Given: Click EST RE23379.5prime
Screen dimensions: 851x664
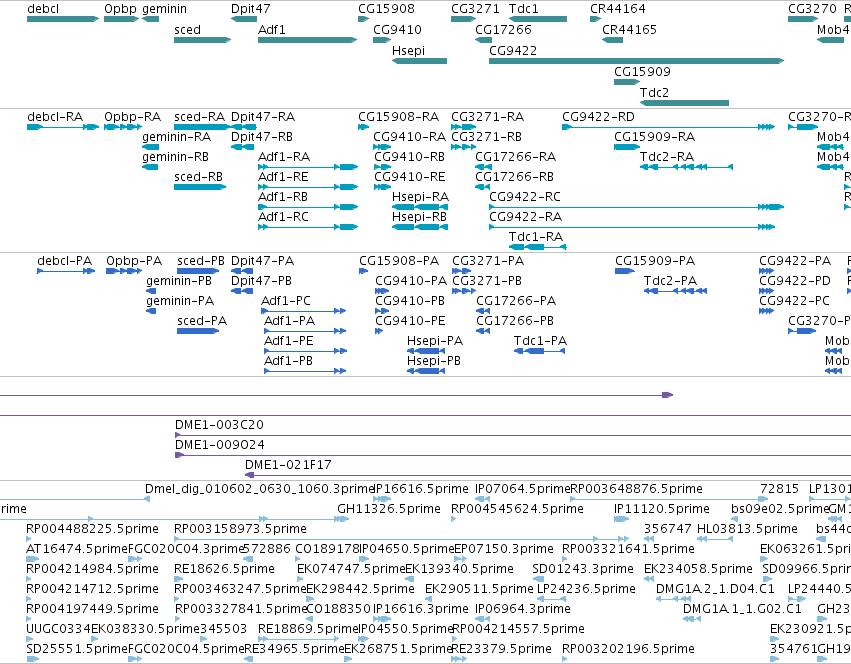Looking at the screenshot, I should click(x=459, y=659).
